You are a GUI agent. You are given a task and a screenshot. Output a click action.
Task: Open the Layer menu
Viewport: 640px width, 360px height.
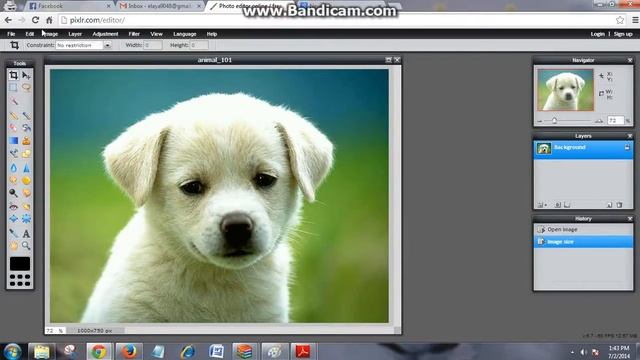pos(75,34)
